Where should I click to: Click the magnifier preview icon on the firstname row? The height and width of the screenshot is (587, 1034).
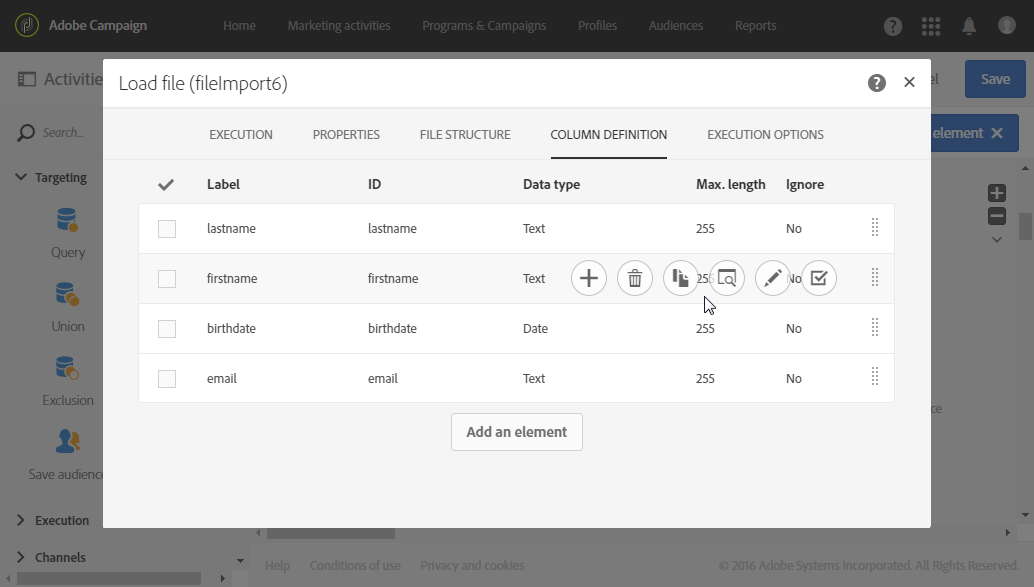click(x=727, y=279)
